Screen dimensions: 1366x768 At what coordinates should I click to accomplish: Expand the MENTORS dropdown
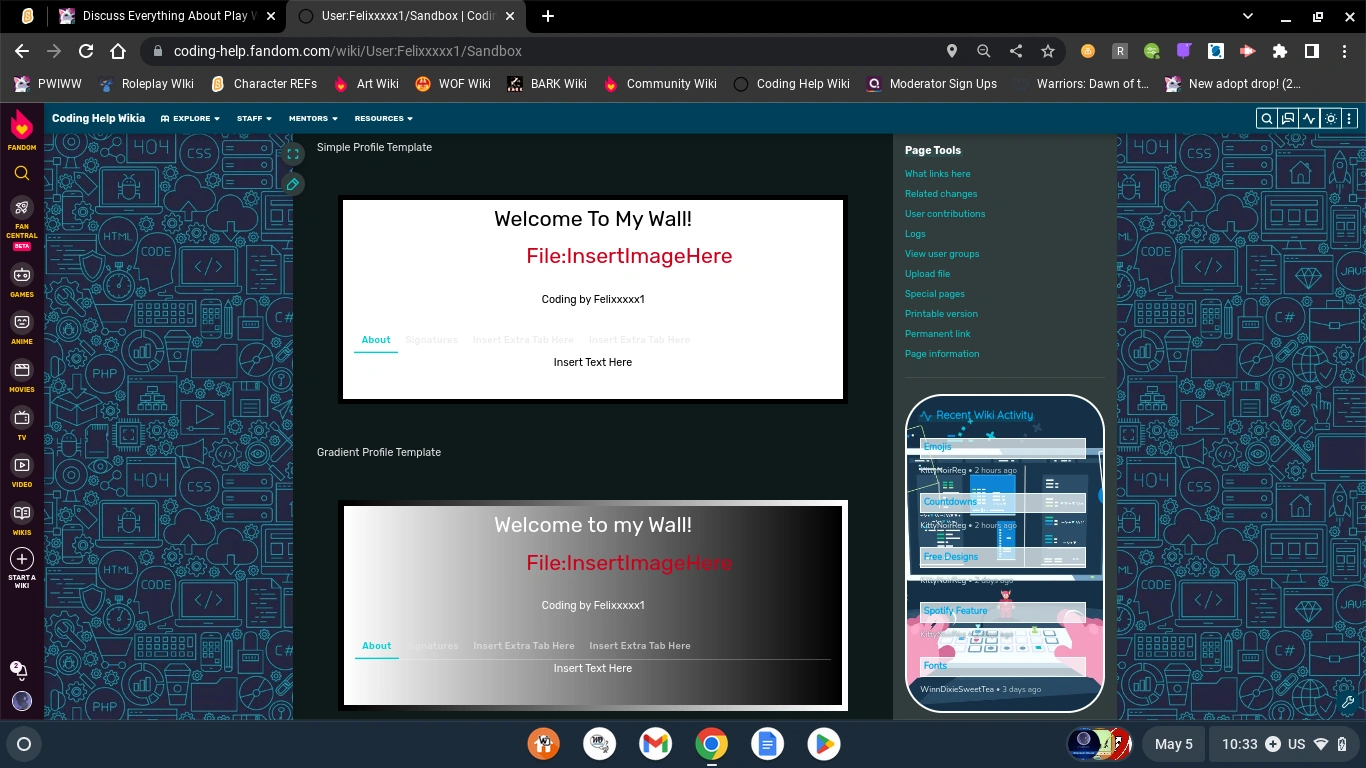click(312, 118)
